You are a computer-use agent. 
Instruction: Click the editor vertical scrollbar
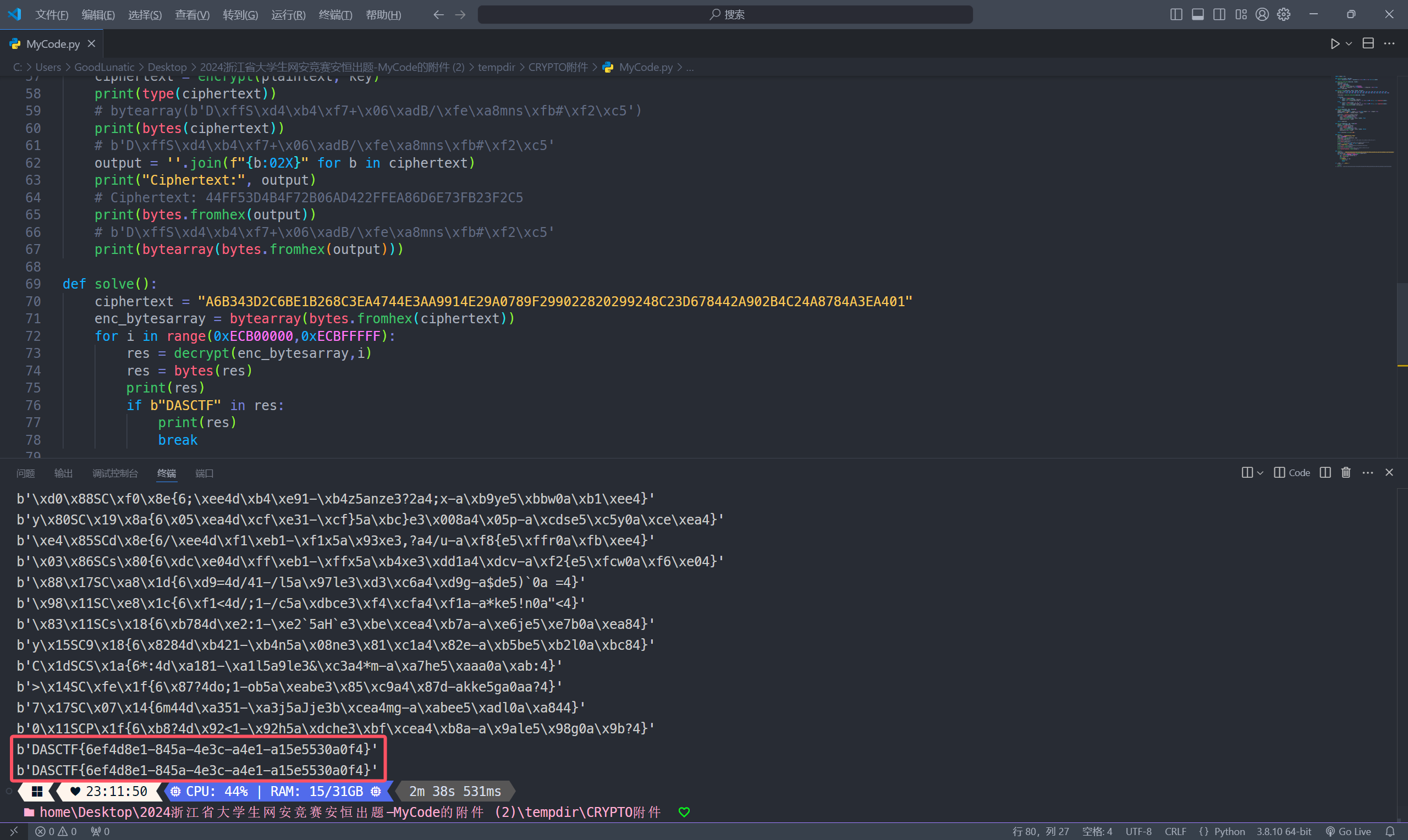[x=1402, y=323]
